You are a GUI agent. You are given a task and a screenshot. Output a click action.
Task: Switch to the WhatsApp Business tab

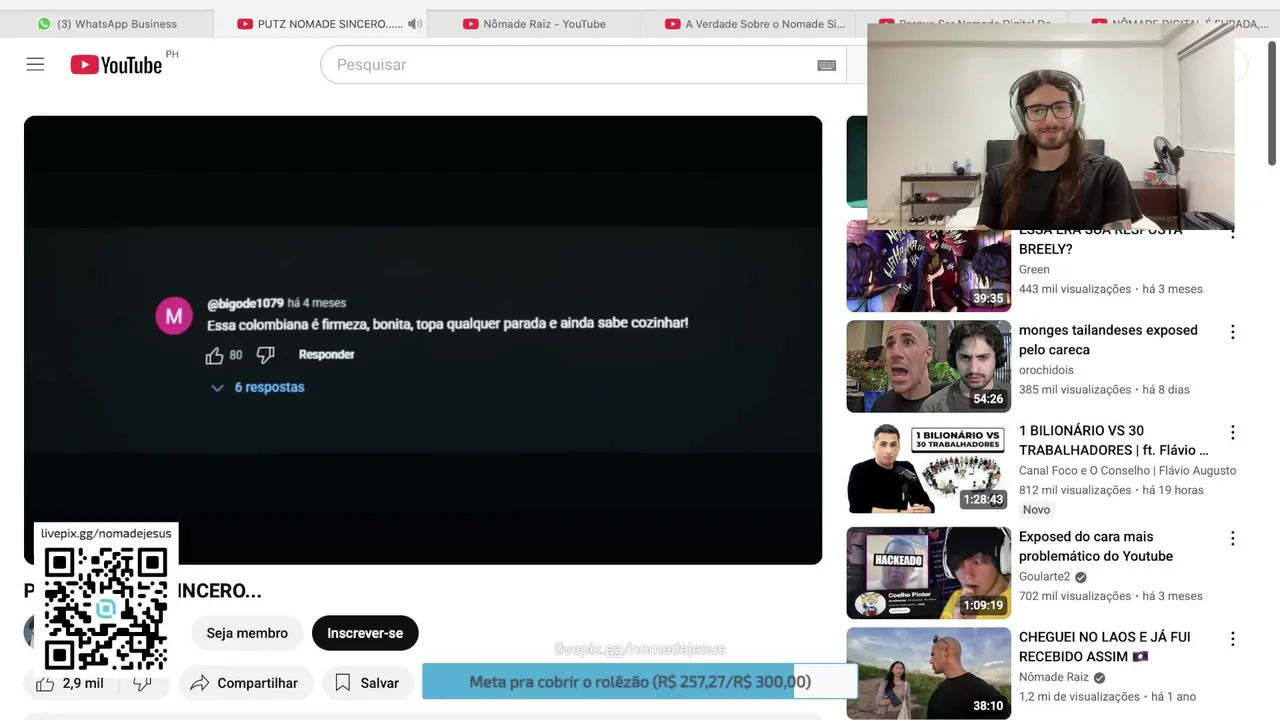tap(107, 24)
